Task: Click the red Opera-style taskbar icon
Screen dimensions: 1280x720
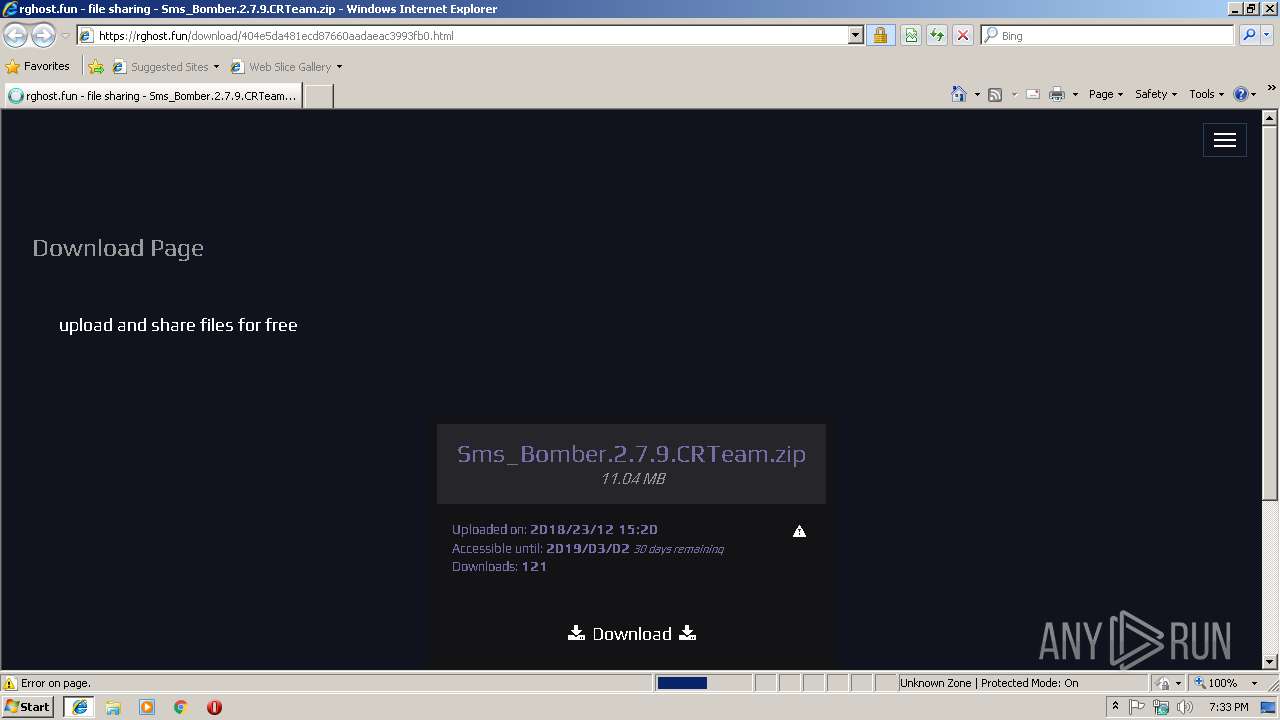Action: (214, 707)
